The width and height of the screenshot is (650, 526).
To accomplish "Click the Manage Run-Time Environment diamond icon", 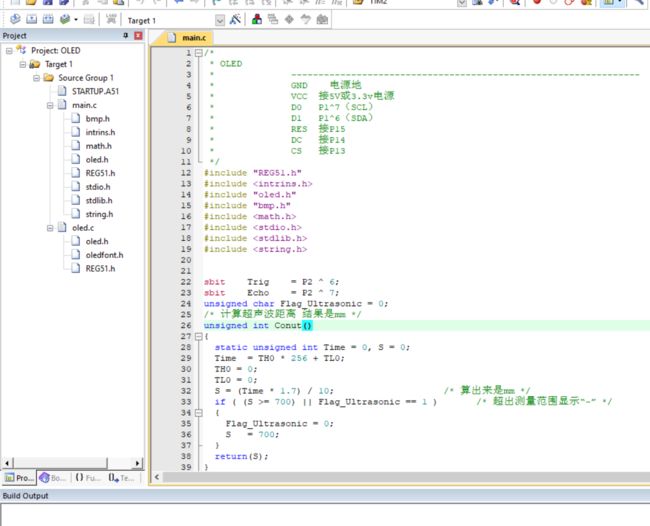I will pos(289,19).
